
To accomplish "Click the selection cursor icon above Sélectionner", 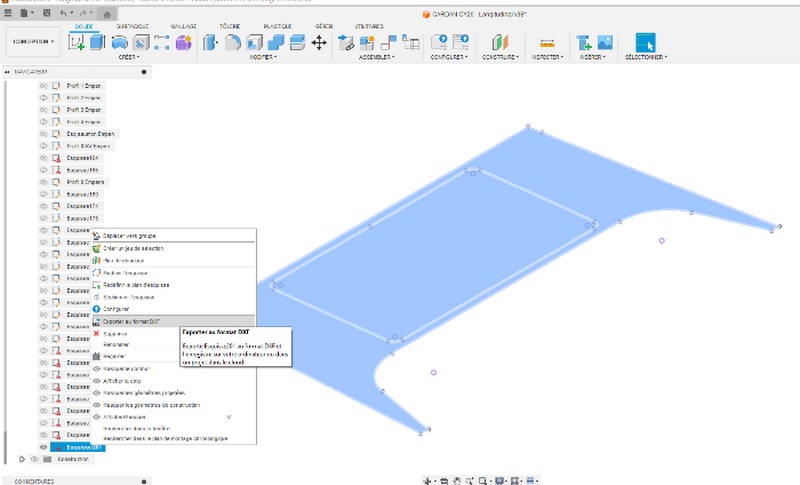I will (646, 42).
